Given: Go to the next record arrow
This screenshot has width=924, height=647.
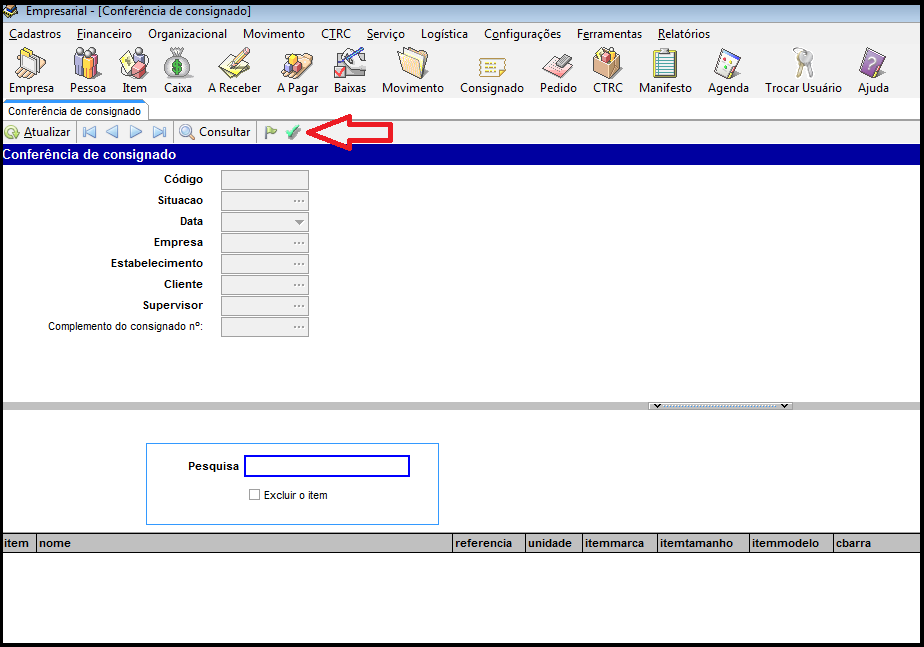Looking at the screenshot, I should [x=136, y=132].
